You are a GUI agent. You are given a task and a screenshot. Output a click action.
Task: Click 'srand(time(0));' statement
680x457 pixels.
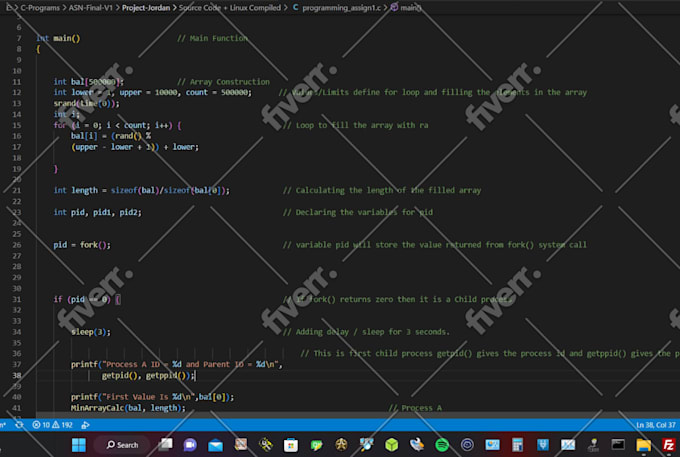click(86, 103)
